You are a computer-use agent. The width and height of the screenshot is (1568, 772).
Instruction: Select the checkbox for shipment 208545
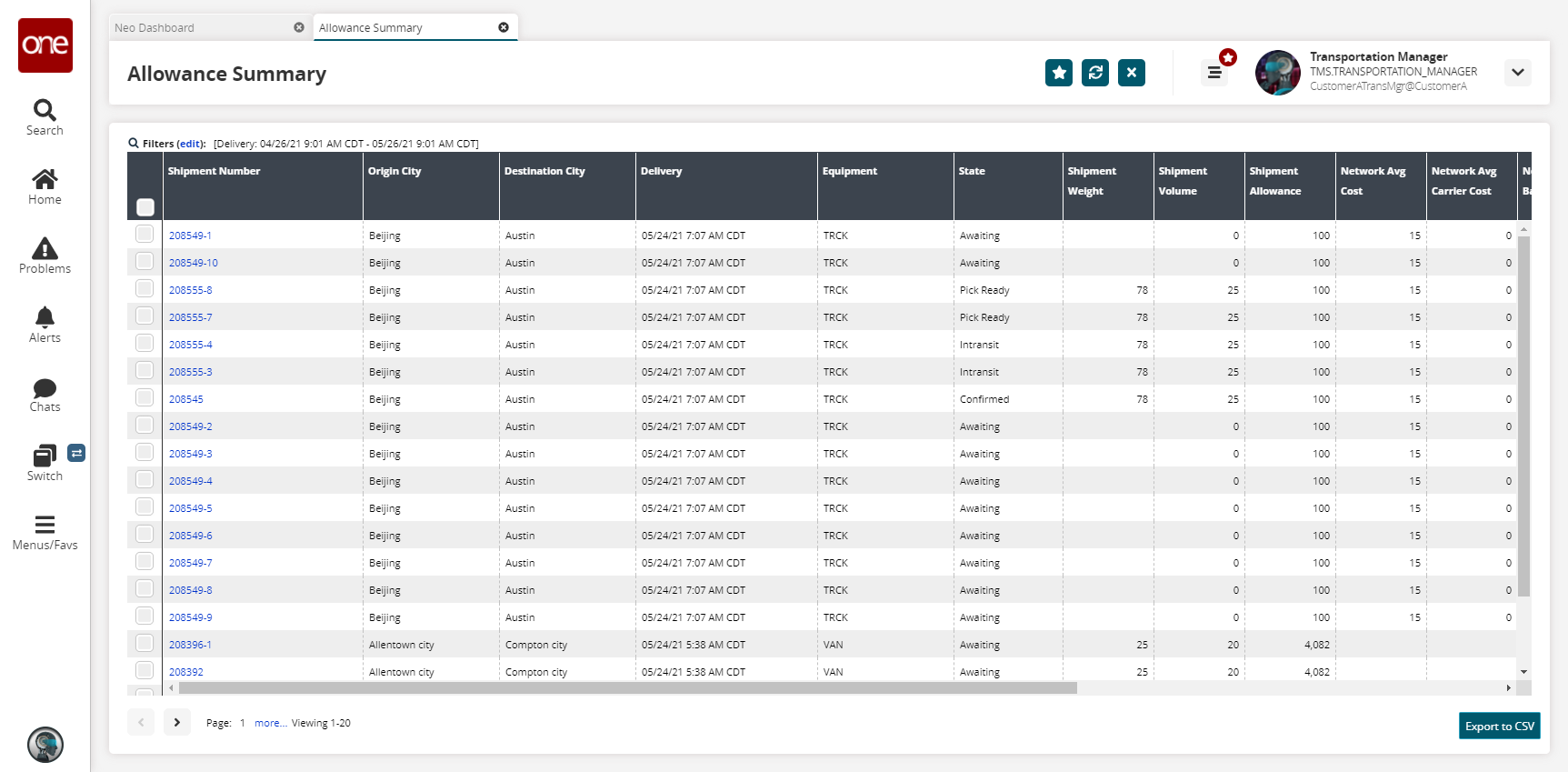point(145,398)
